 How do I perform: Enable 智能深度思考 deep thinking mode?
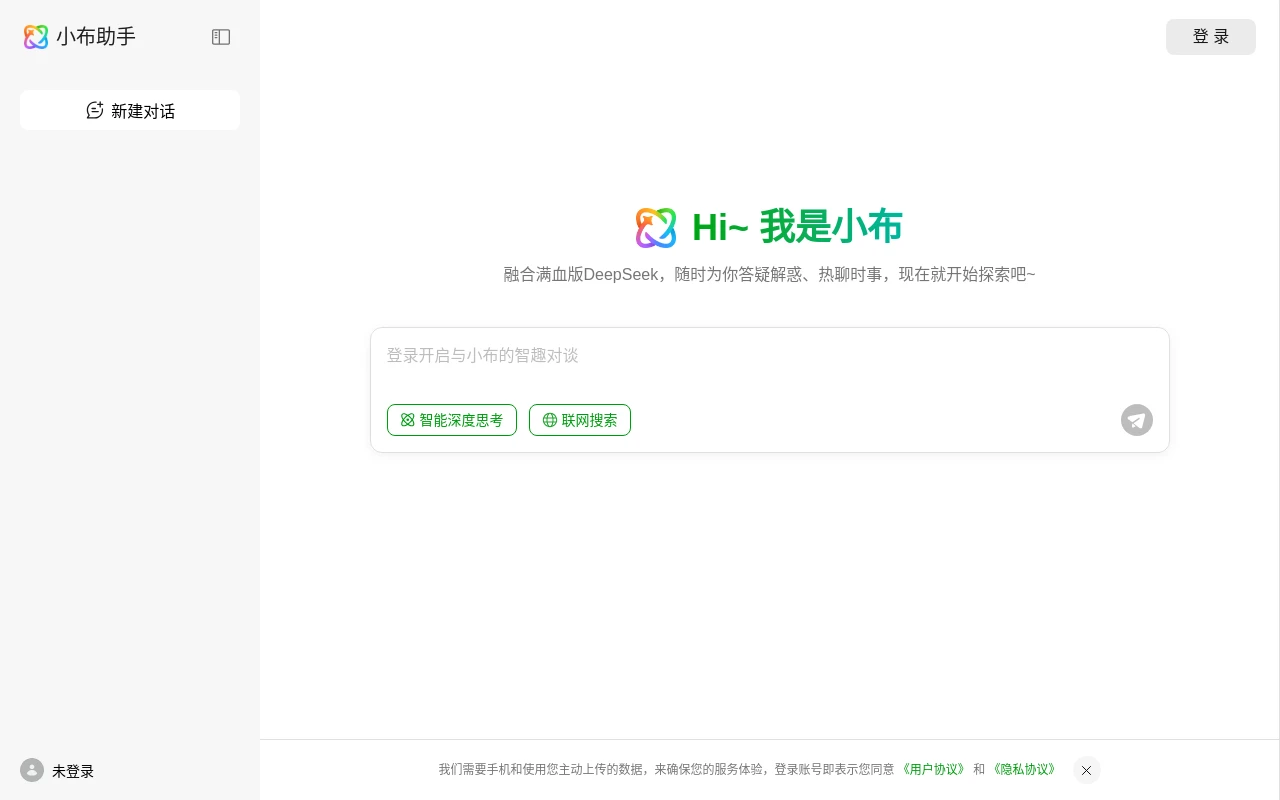pos(452,420)
